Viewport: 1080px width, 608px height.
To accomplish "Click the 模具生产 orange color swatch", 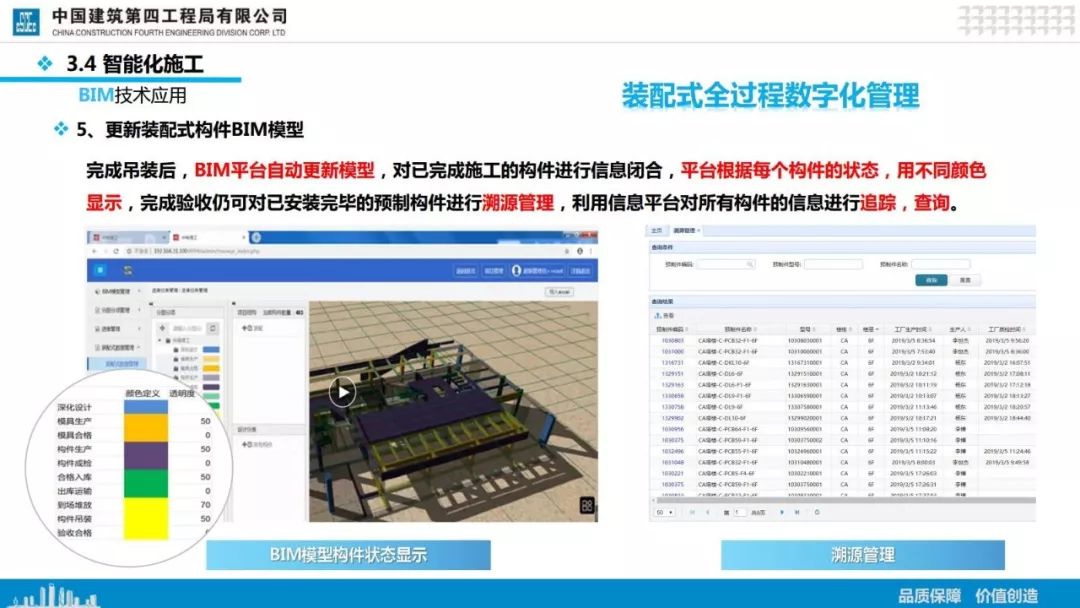I will click(145, 421).
